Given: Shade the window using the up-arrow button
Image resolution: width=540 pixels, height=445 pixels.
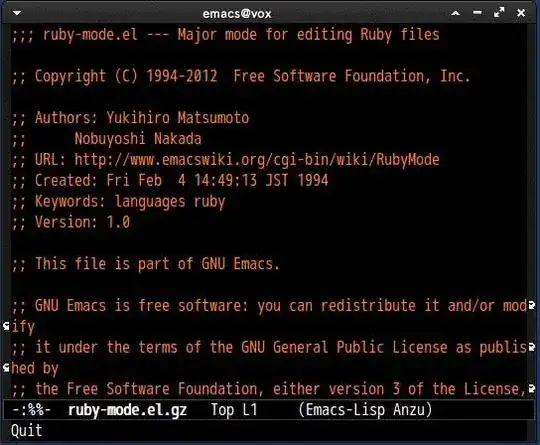Looking at the screenshot, I should pos(455,13).
